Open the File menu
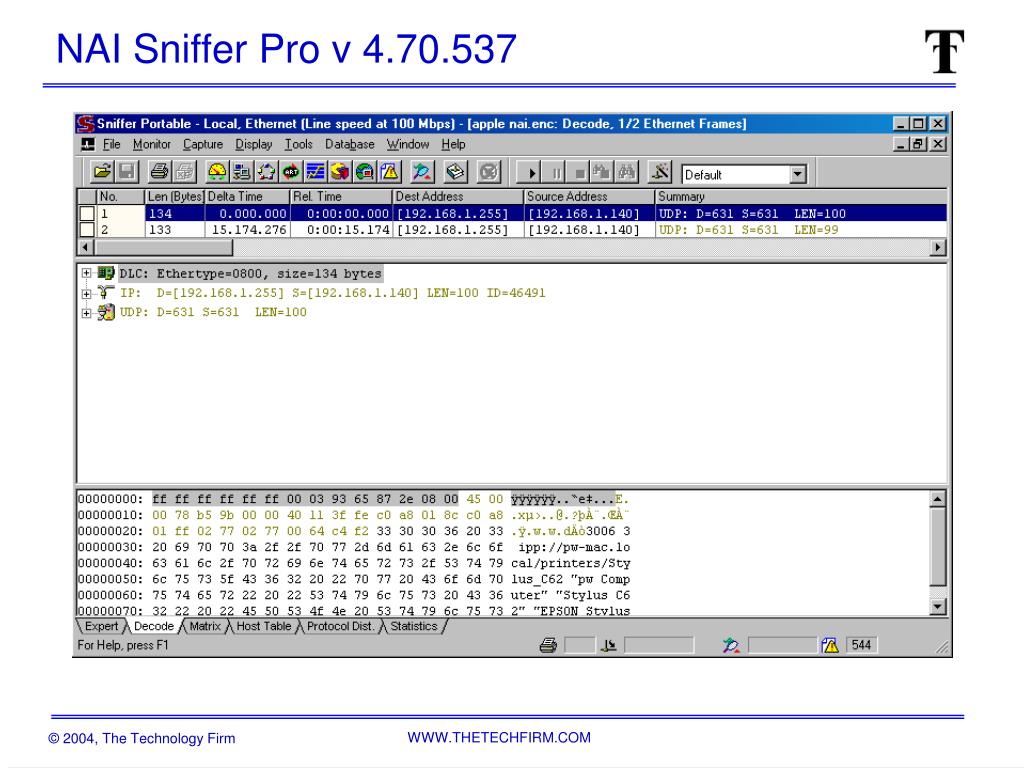Screen dimensions: 1024x768 [112, 144]
